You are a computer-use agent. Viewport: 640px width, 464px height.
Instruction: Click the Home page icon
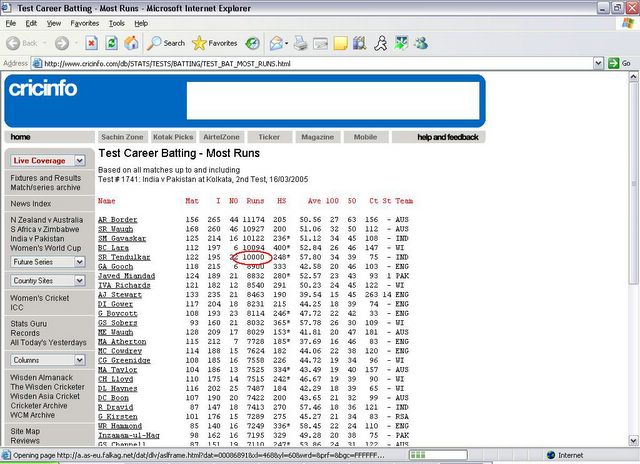pyautogui.click(x=131, y=43)
